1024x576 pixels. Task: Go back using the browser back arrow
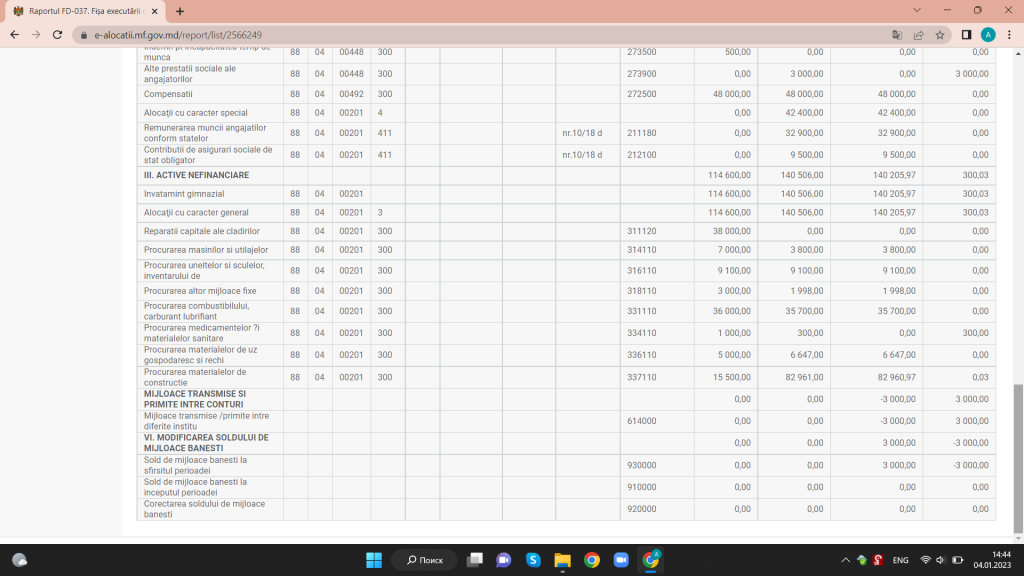(14, 35)
